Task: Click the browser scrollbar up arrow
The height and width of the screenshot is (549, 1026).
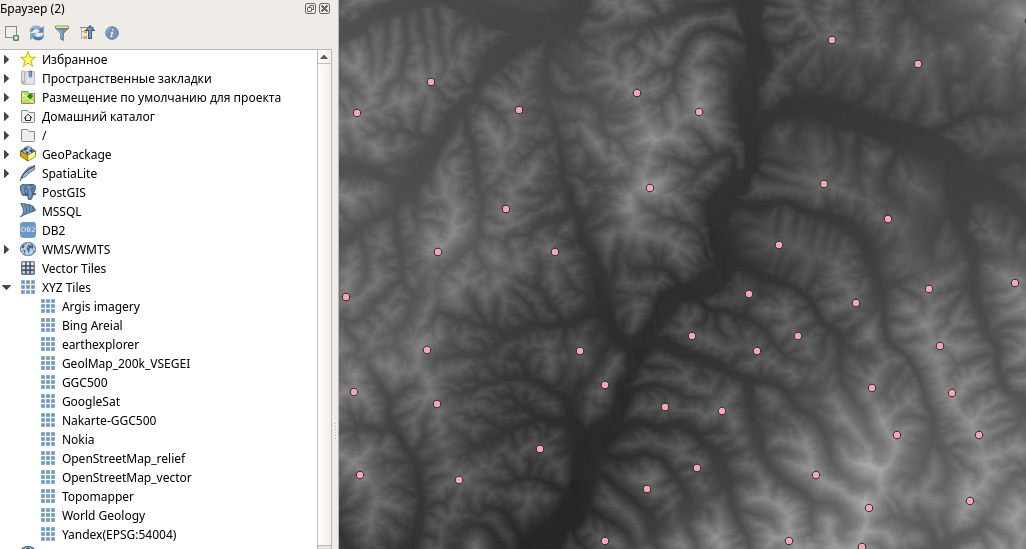Action: (325, 58)
